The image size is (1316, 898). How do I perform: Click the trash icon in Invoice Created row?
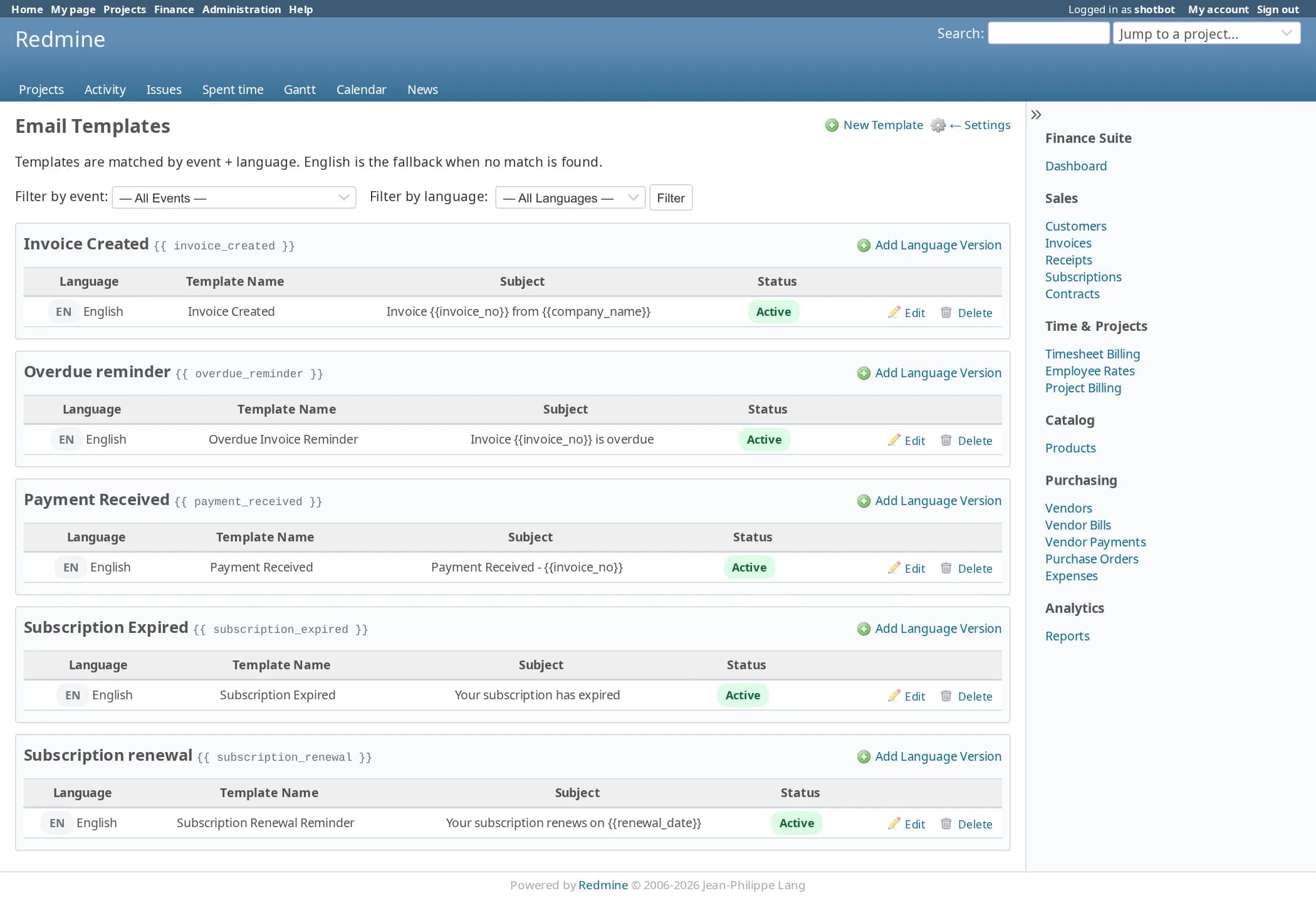coord(946,312)
